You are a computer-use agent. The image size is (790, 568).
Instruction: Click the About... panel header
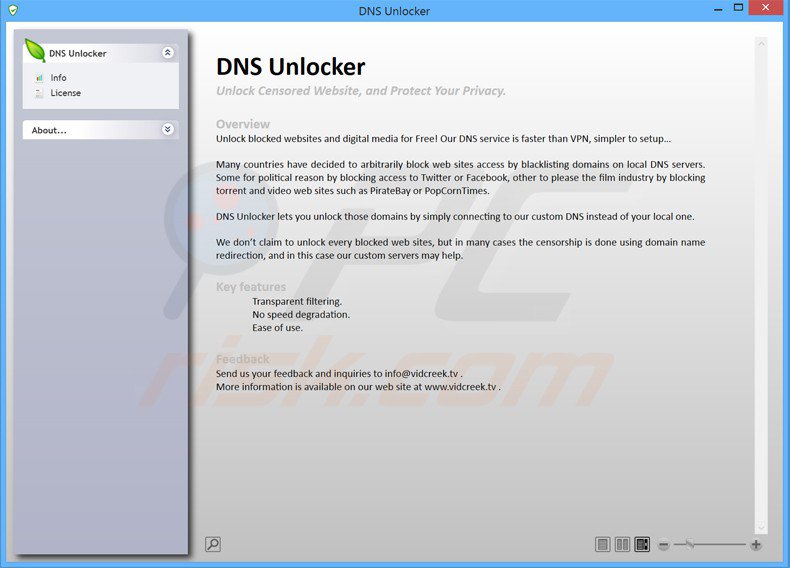[100, 130]
